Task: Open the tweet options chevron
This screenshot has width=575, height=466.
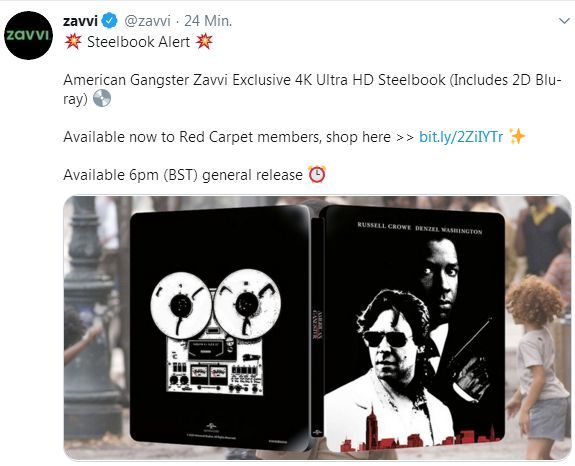Action: point(564,21)
